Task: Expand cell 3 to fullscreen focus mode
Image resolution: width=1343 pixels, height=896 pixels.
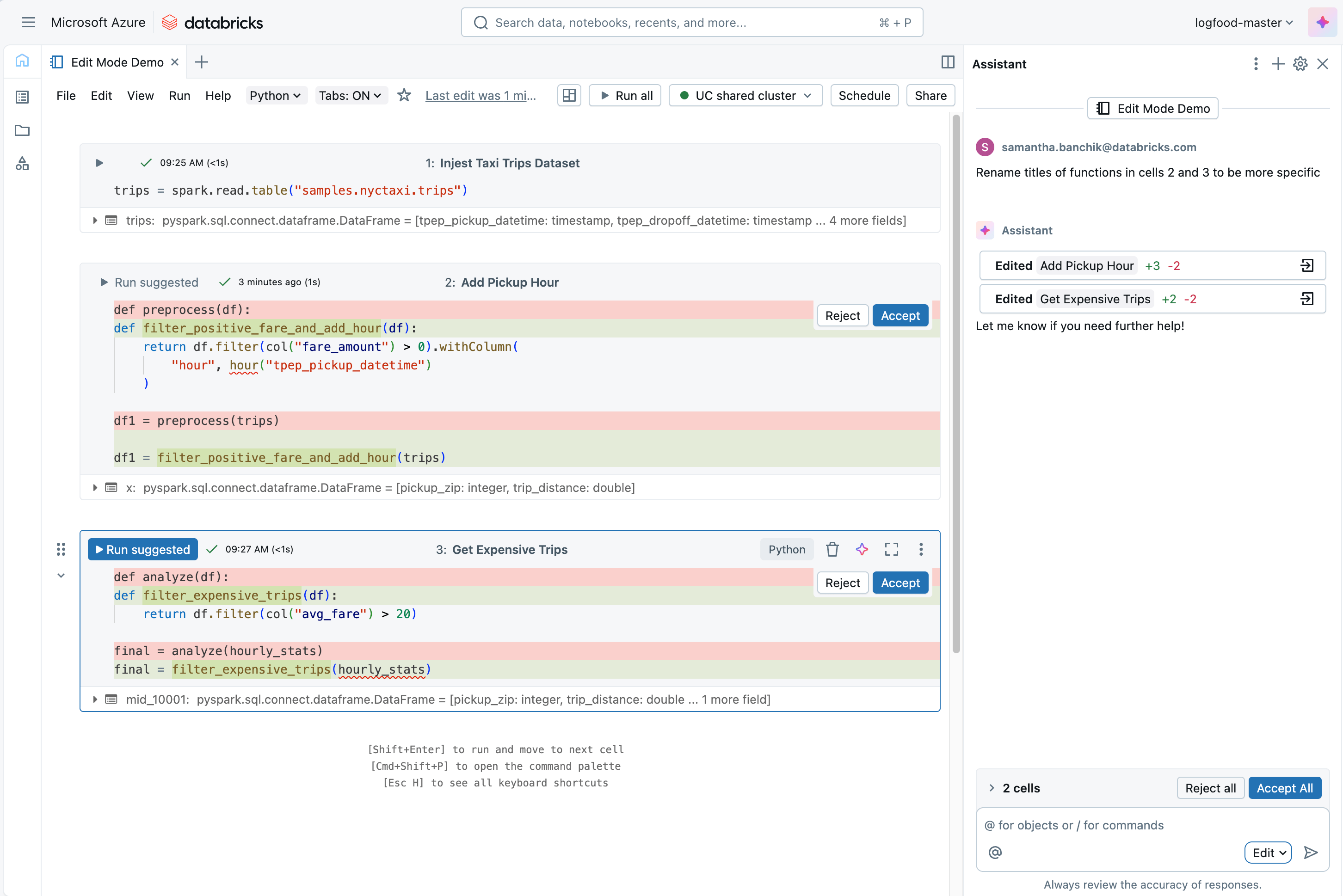Action: point(891,549)
